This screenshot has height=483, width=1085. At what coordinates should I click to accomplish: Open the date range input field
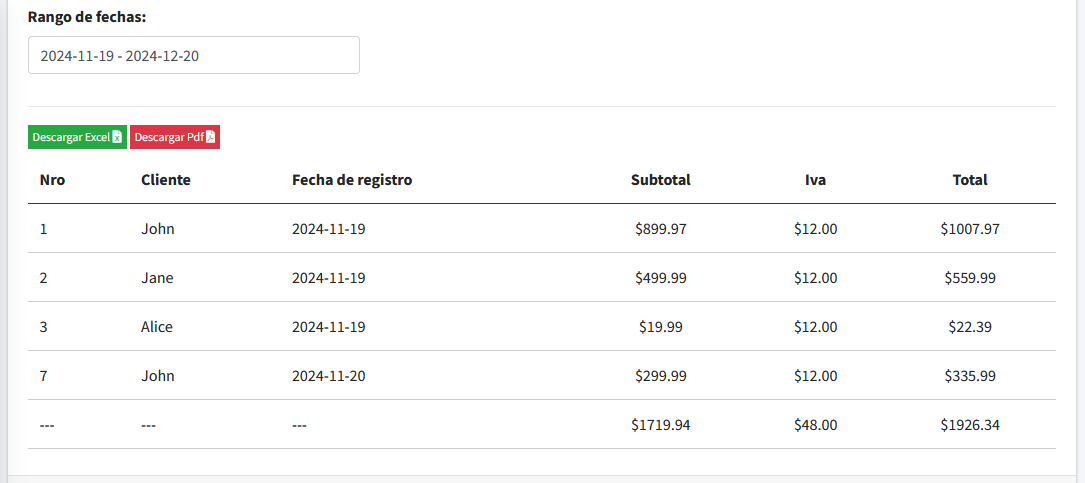[x=194, y=55]
